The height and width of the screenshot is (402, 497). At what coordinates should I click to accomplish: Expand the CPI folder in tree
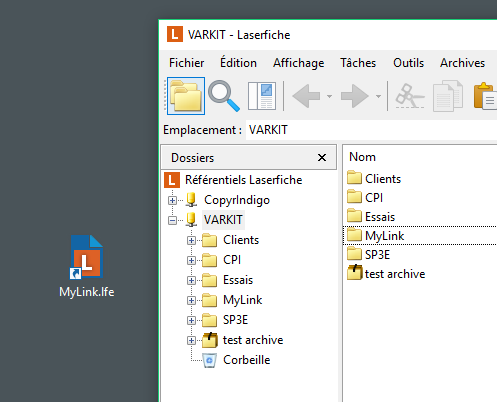coord(191,260)
